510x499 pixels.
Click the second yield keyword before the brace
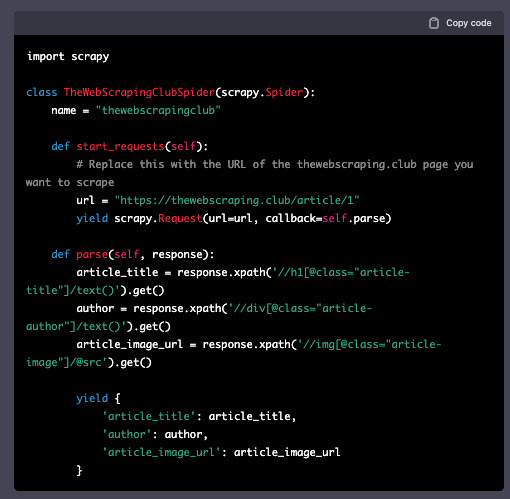click(92, 398)
